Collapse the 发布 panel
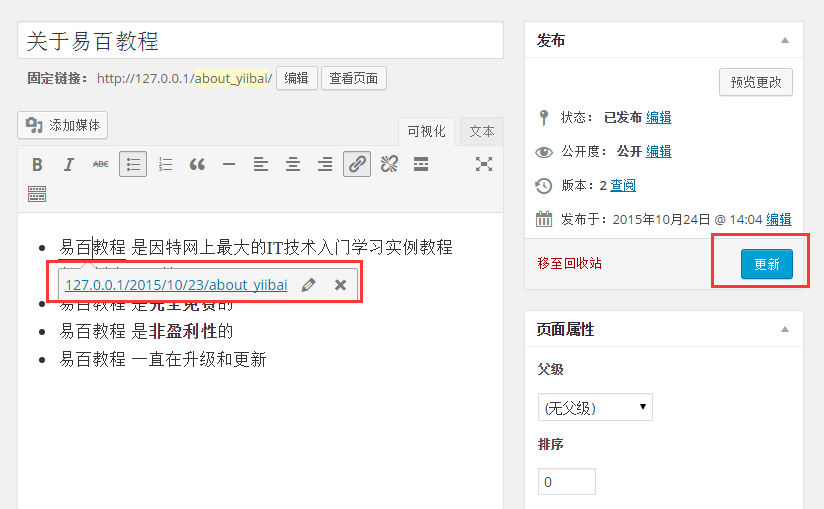Image resolution: width=824 pixels, height=509 pixels. [785, 41]
